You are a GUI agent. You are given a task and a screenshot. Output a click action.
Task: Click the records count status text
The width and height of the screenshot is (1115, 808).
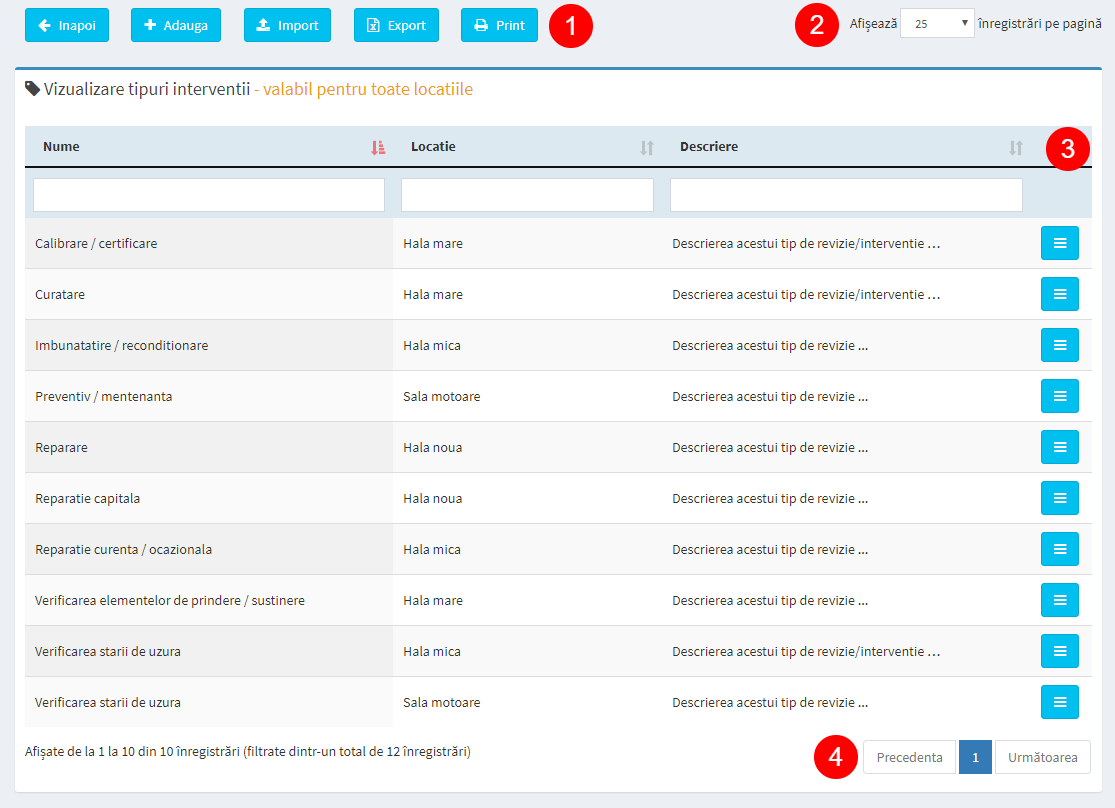click(247, 751)
